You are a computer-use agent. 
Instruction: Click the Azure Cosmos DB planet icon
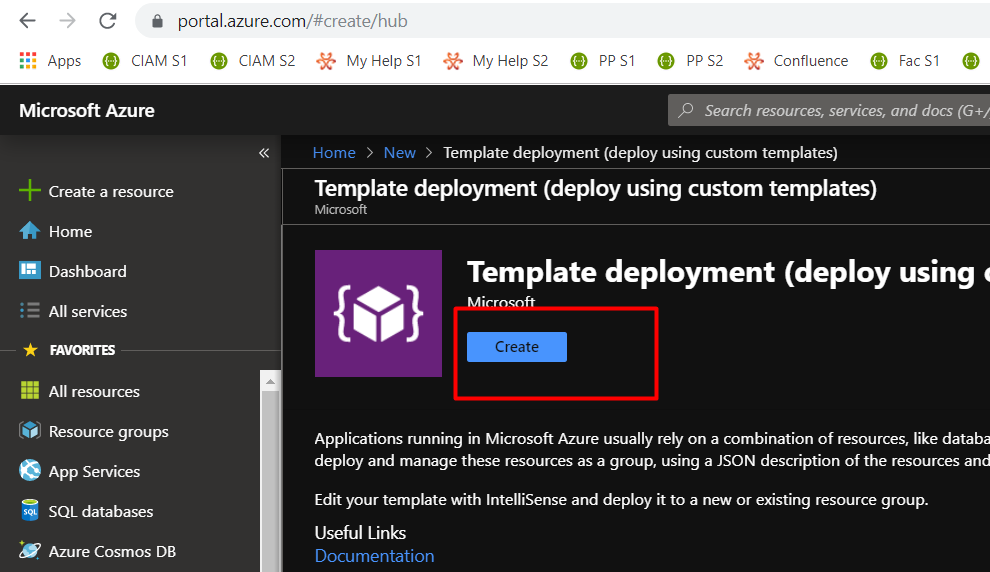(x=30, y=550)
